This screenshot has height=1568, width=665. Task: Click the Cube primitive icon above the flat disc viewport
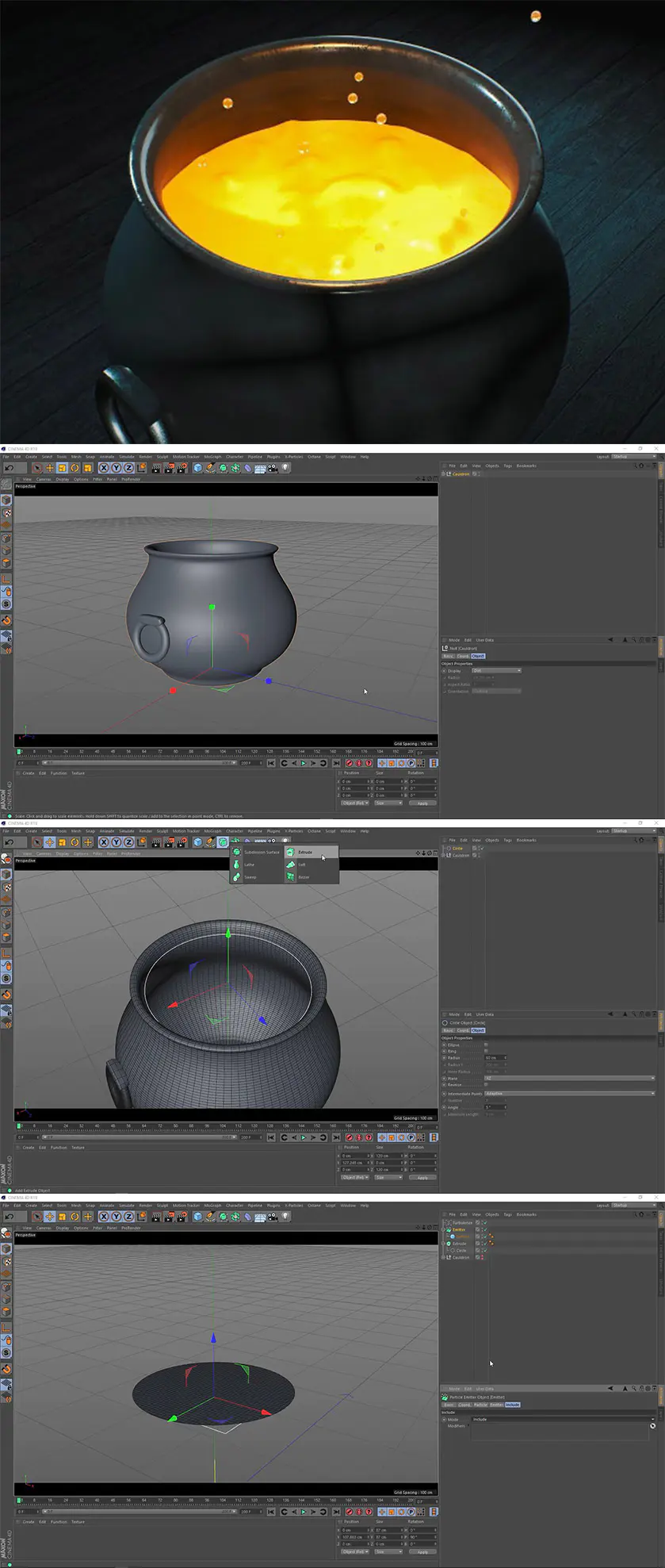coord(197,1217)
